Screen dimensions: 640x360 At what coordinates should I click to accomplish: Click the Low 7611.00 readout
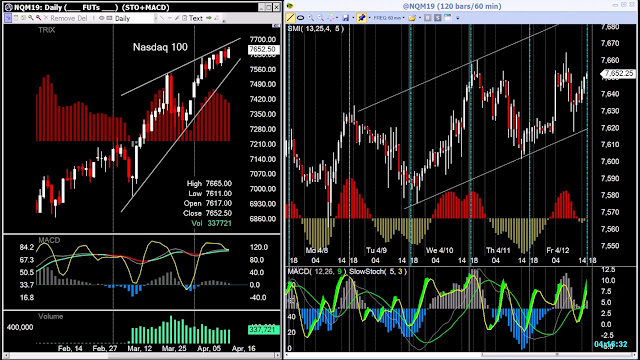click(210, 193)
